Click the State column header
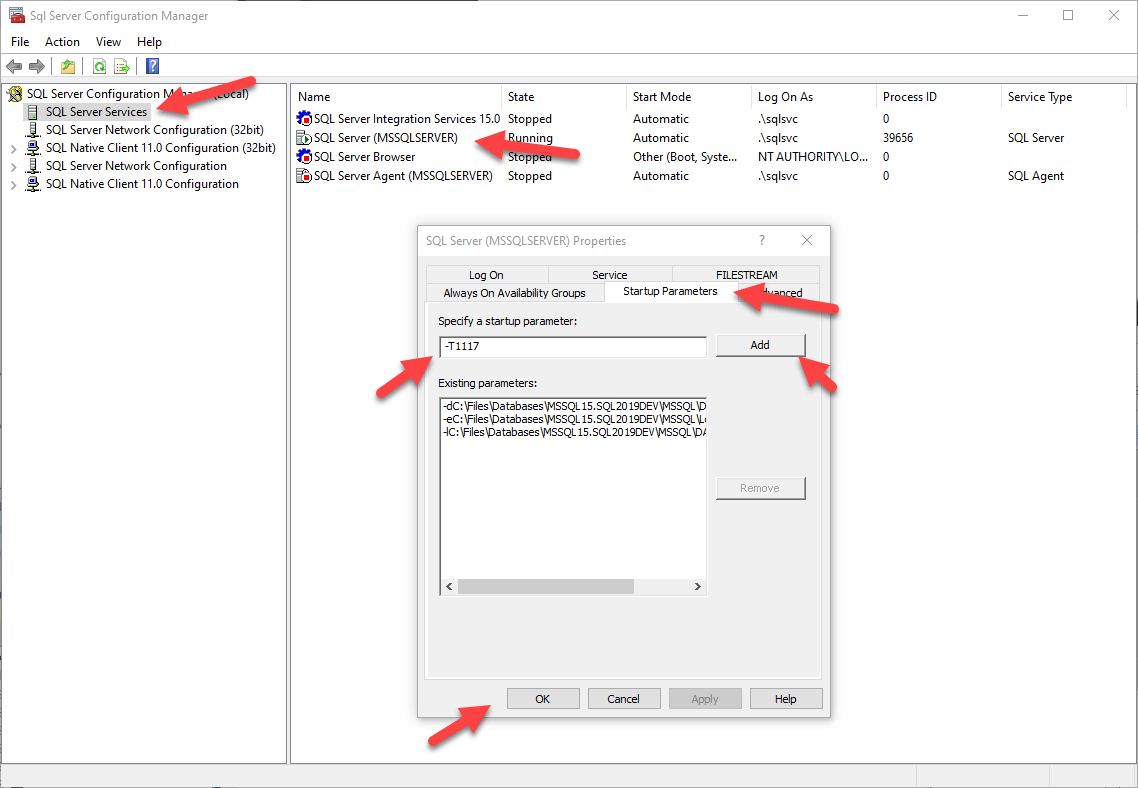Image resolution: width=1138 pixels, height=788 pixels. pyautogui.click(x=563, y=97)
